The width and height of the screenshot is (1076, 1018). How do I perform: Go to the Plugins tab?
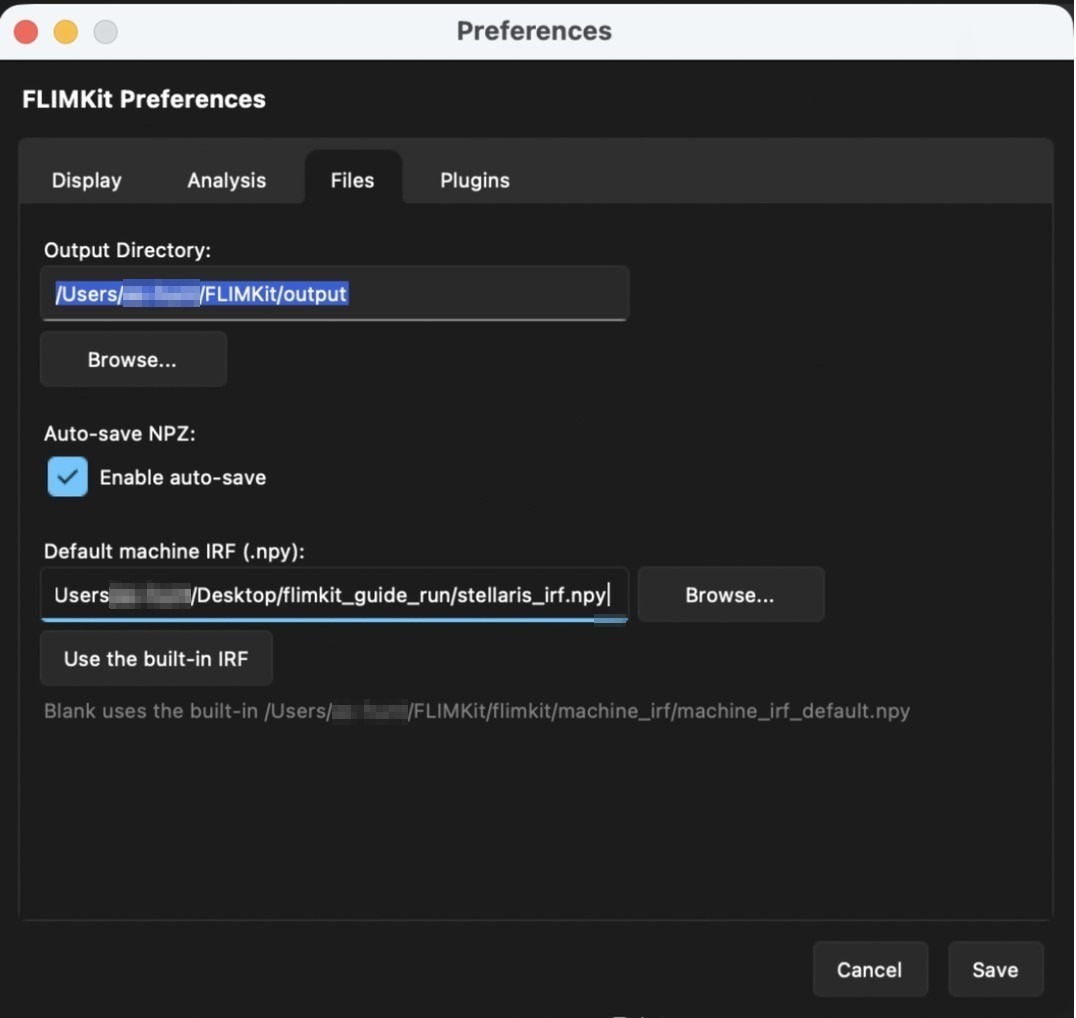[475, 180]
